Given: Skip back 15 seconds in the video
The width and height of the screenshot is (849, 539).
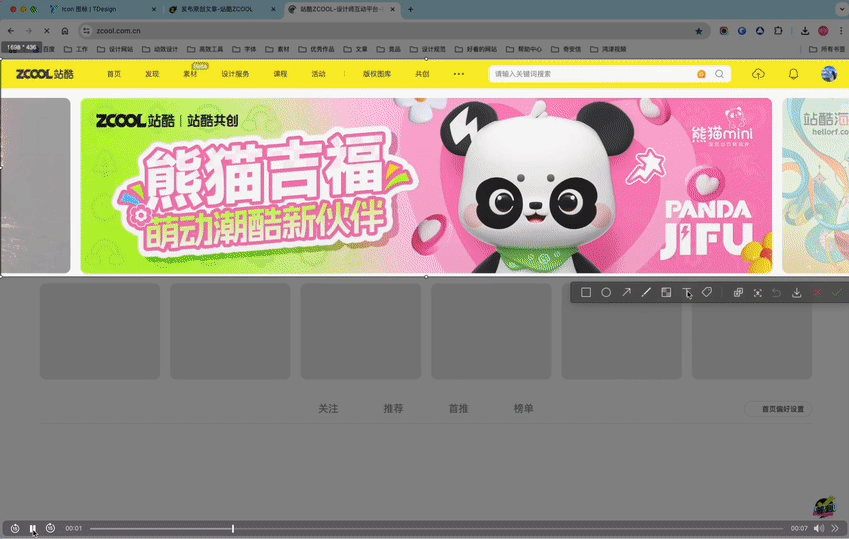Looking at the screenshot, I should 15,528.
